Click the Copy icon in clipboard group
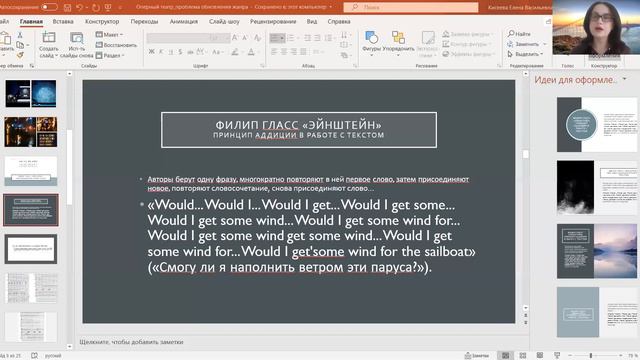Screen dimensions: 640x360 20,45
